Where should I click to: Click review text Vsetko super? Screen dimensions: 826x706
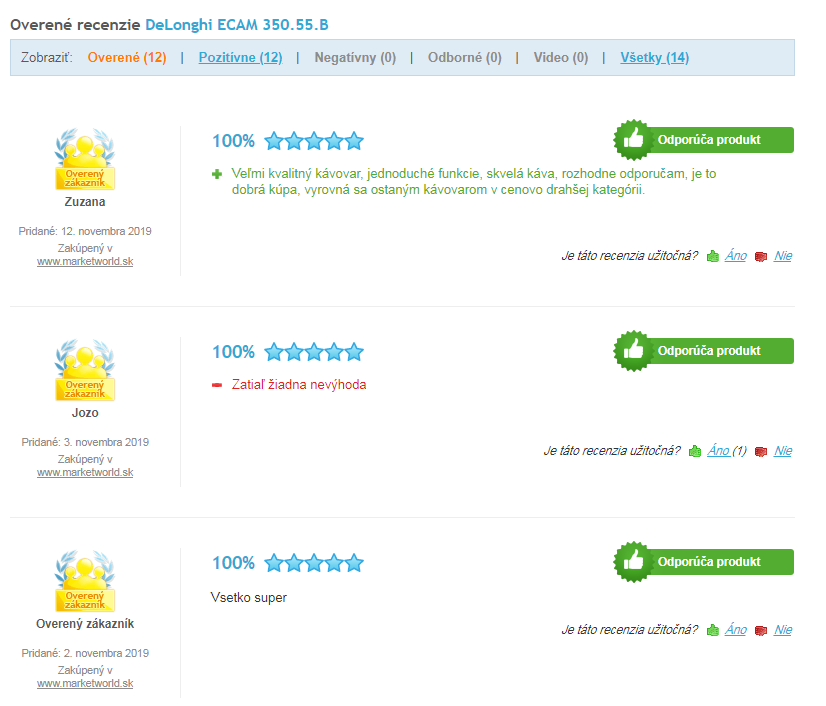(x=249, y=598)
